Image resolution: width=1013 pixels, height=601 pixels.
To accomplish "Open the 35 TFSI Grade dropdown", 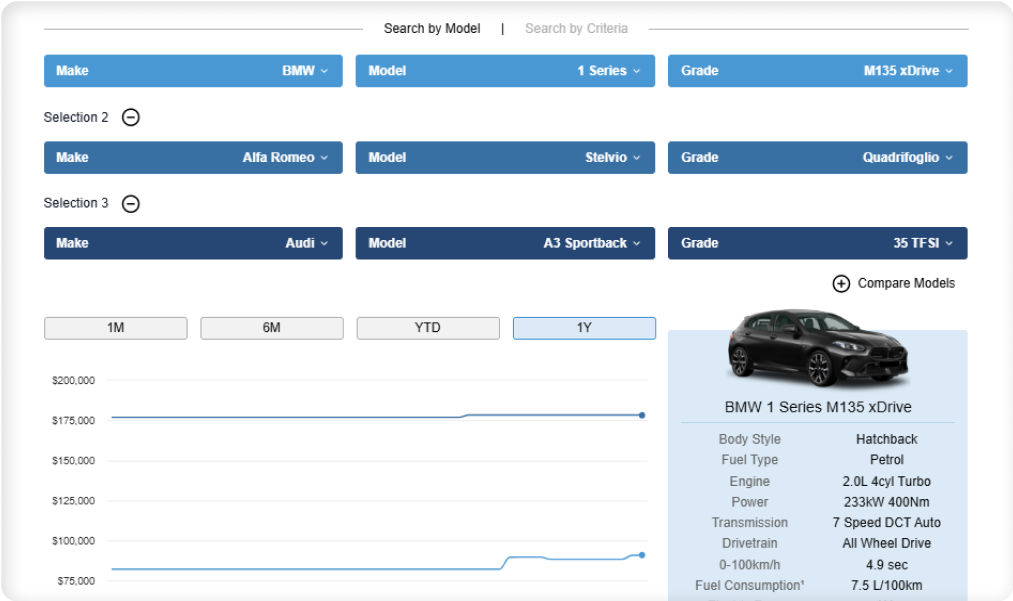I will point(817,243).
